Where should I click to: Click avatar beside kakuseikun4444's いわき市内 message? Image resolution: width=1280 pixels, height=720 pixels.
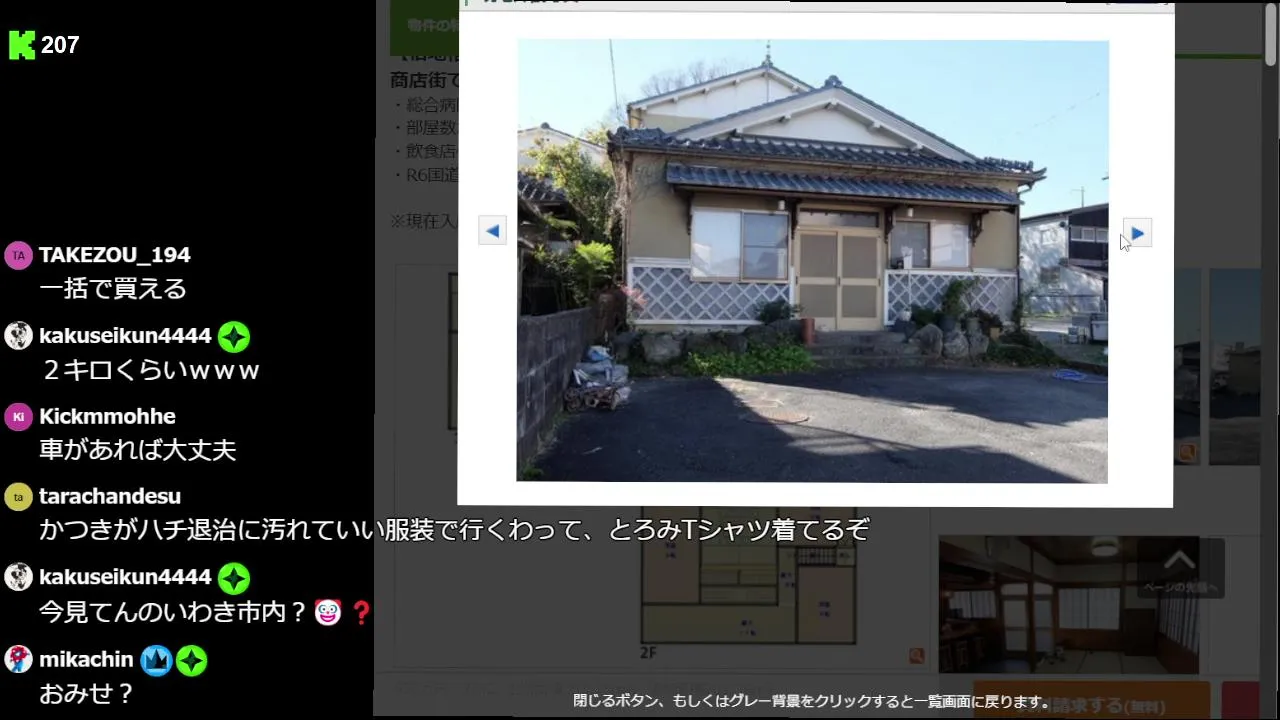click(x=18, y=577)
